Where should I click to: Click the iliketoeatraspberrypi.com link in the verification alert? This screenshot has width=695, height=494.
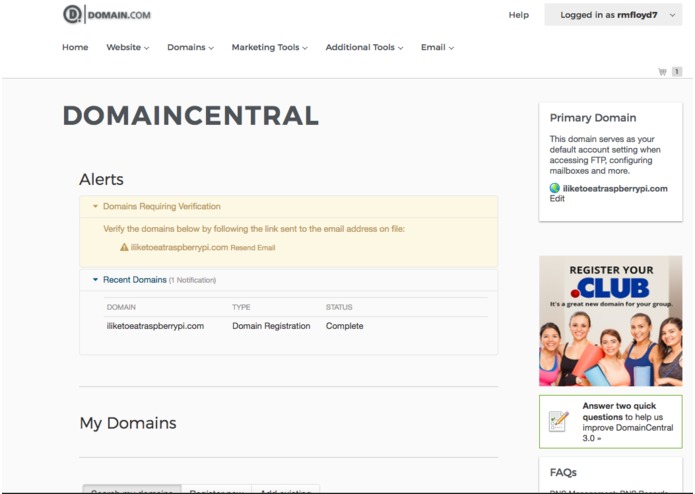(180, 247)
